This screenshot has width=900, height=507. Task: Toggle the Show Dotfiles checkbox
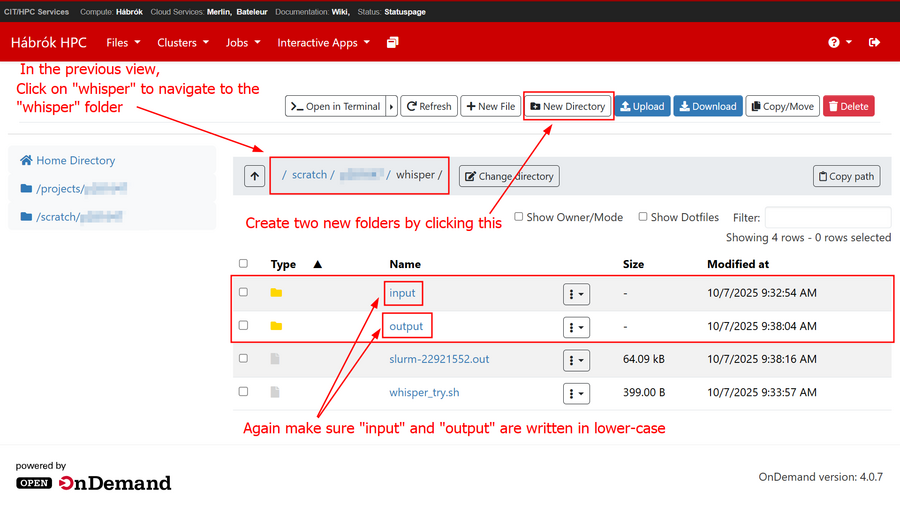(643, 217)
